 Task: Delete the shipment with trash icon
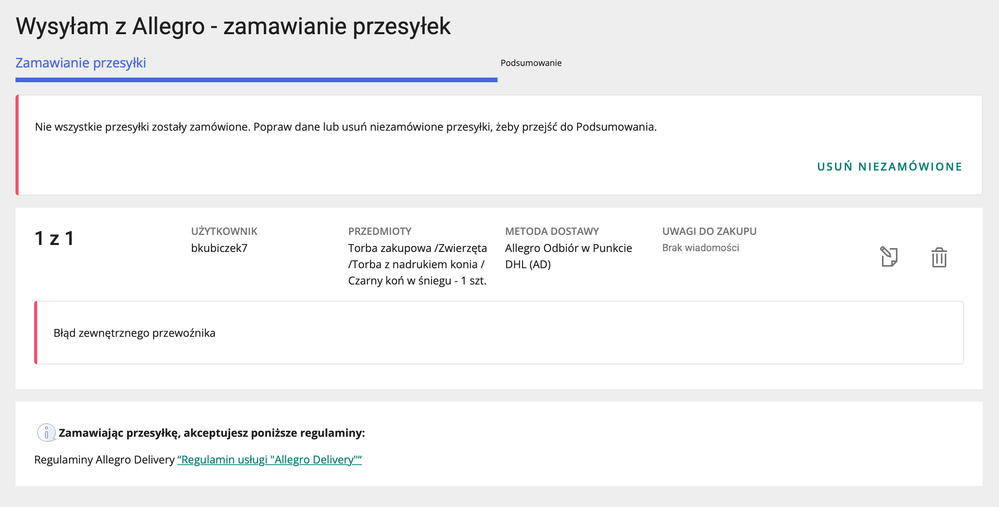(939, 257)
